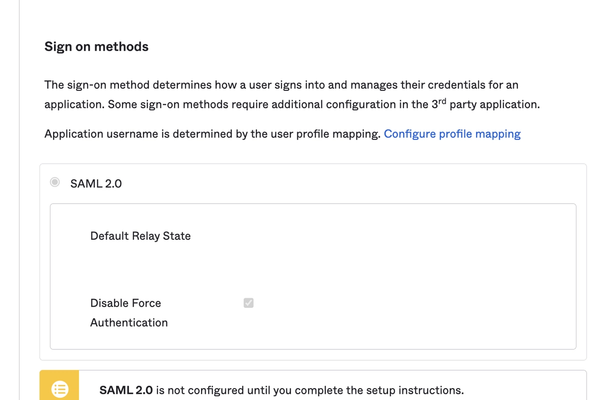Click the Sign on methods heading
This screenshot has height=400, width=600.
click(96, 47)
